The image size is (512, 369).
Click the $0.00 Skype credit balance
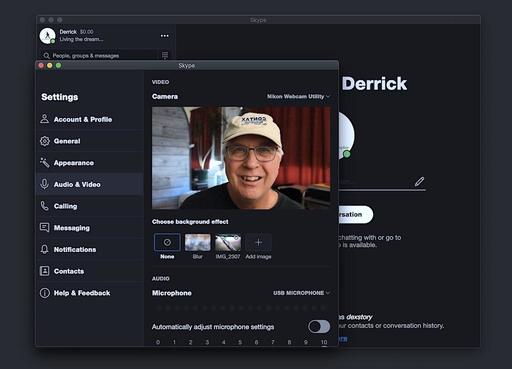coord(87,32)
